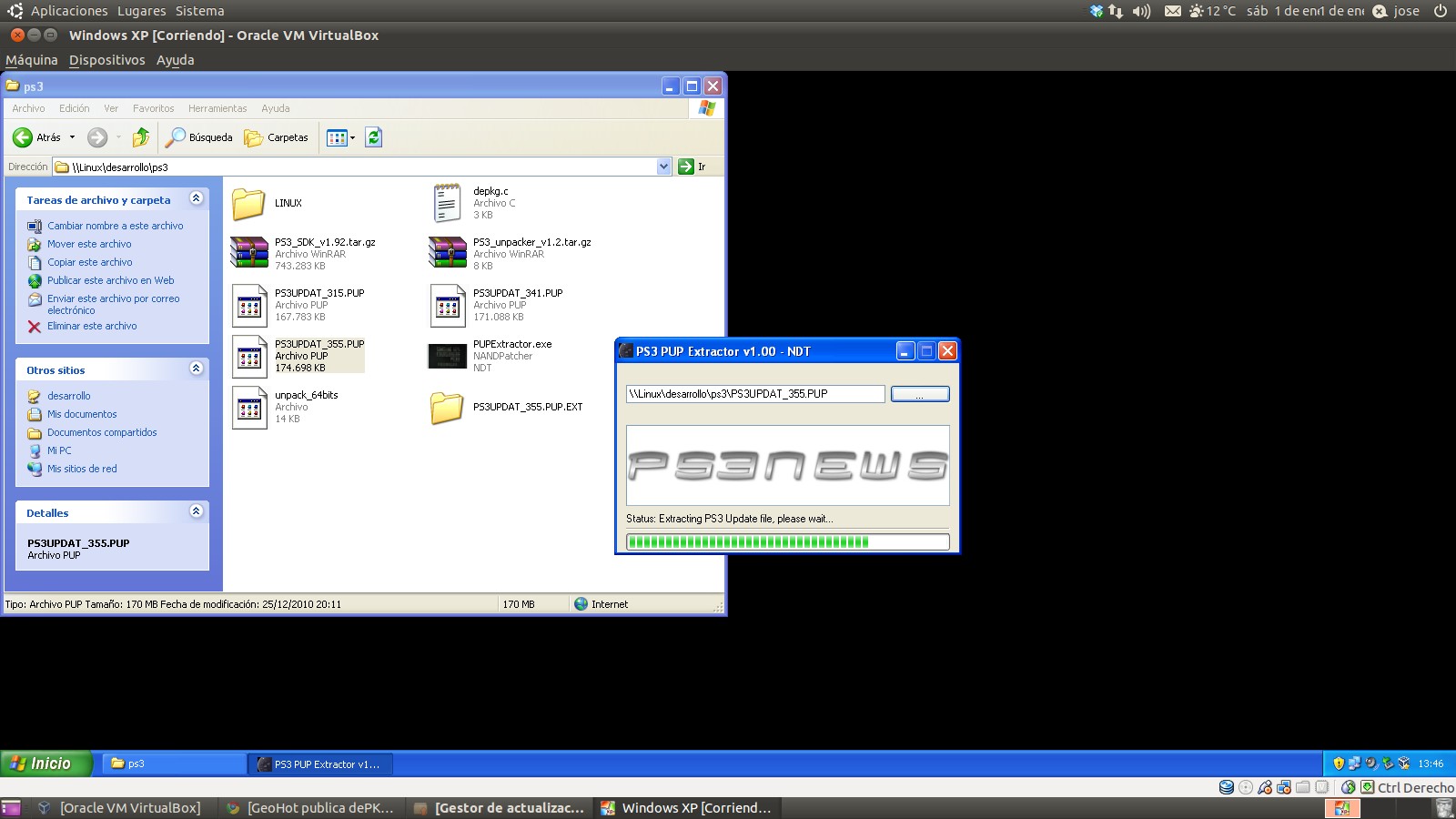
Task: Open the Ver menu in Explorer
Action: [x=111, y=108]
